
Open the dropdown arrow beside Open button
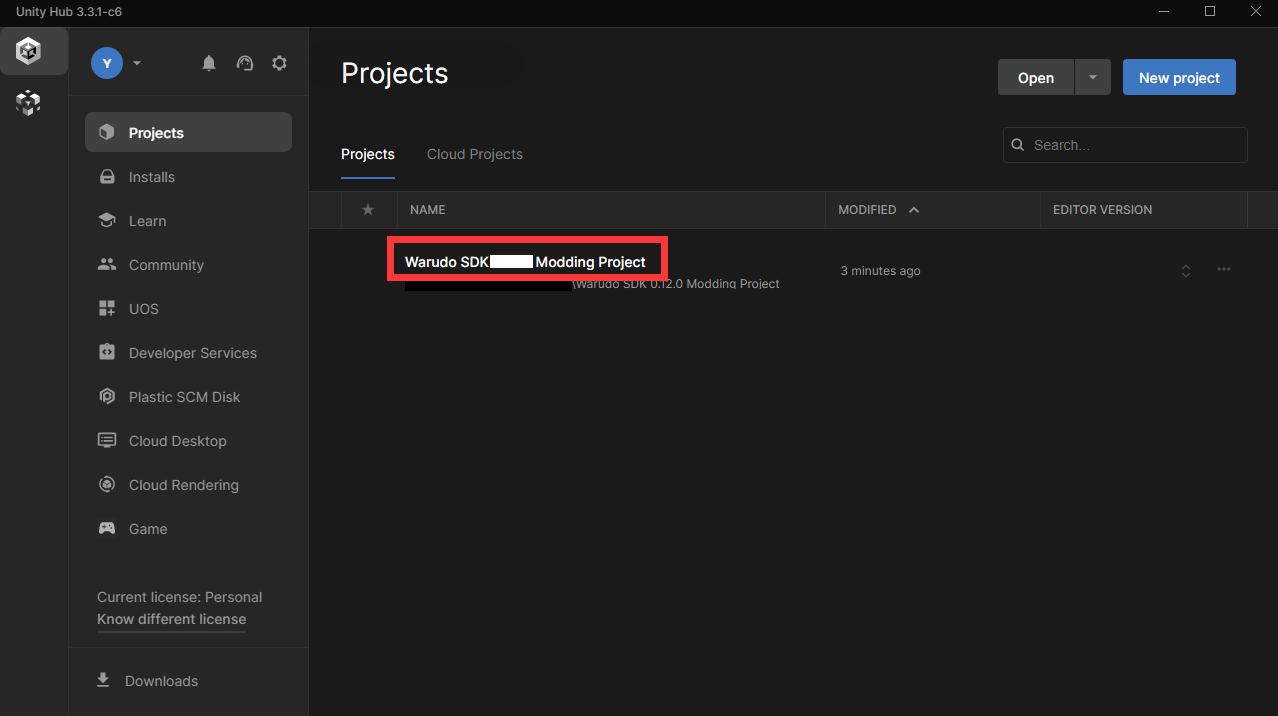click(1092, 78)
